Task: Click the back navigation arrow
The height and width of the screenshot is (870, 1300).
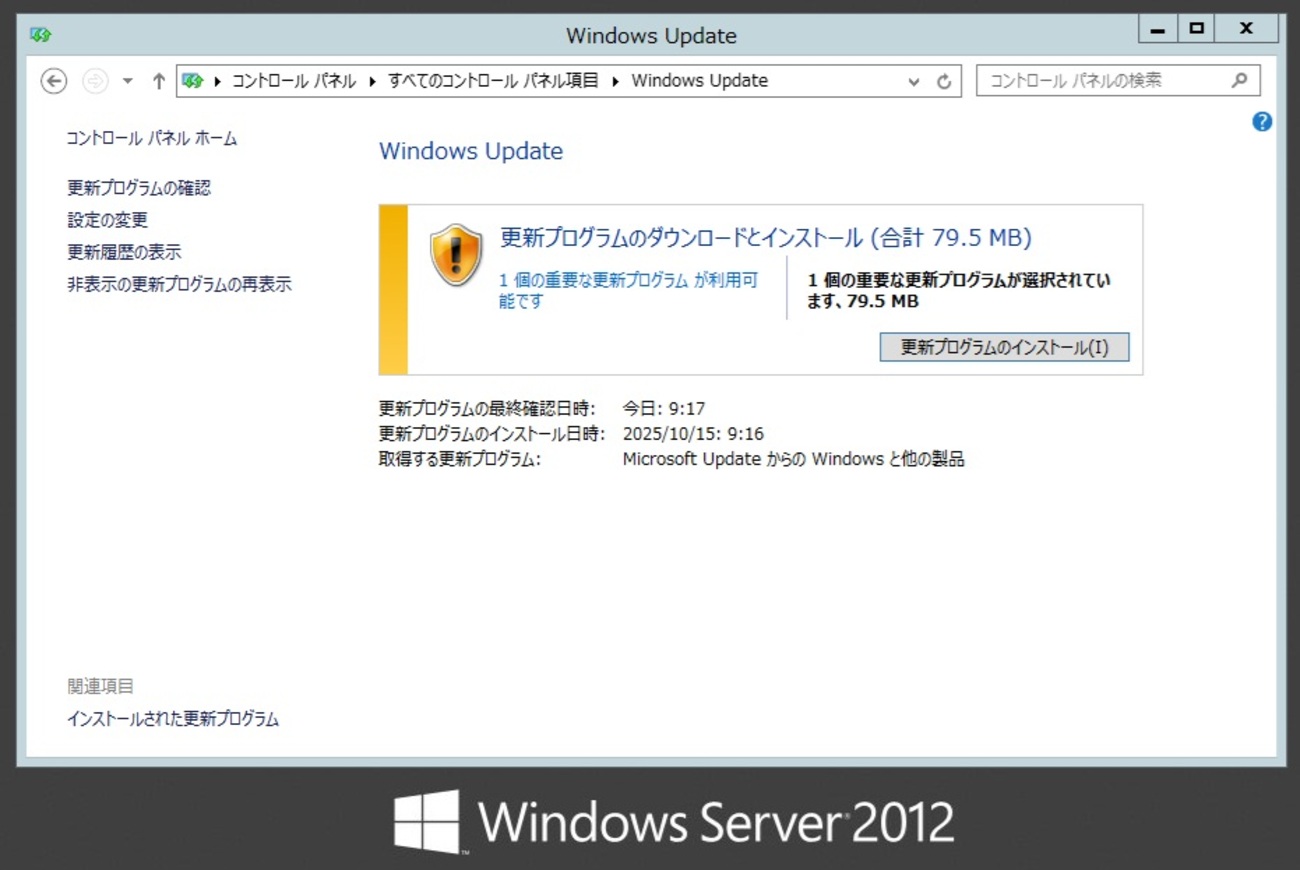Action: [x=52, y=80]
